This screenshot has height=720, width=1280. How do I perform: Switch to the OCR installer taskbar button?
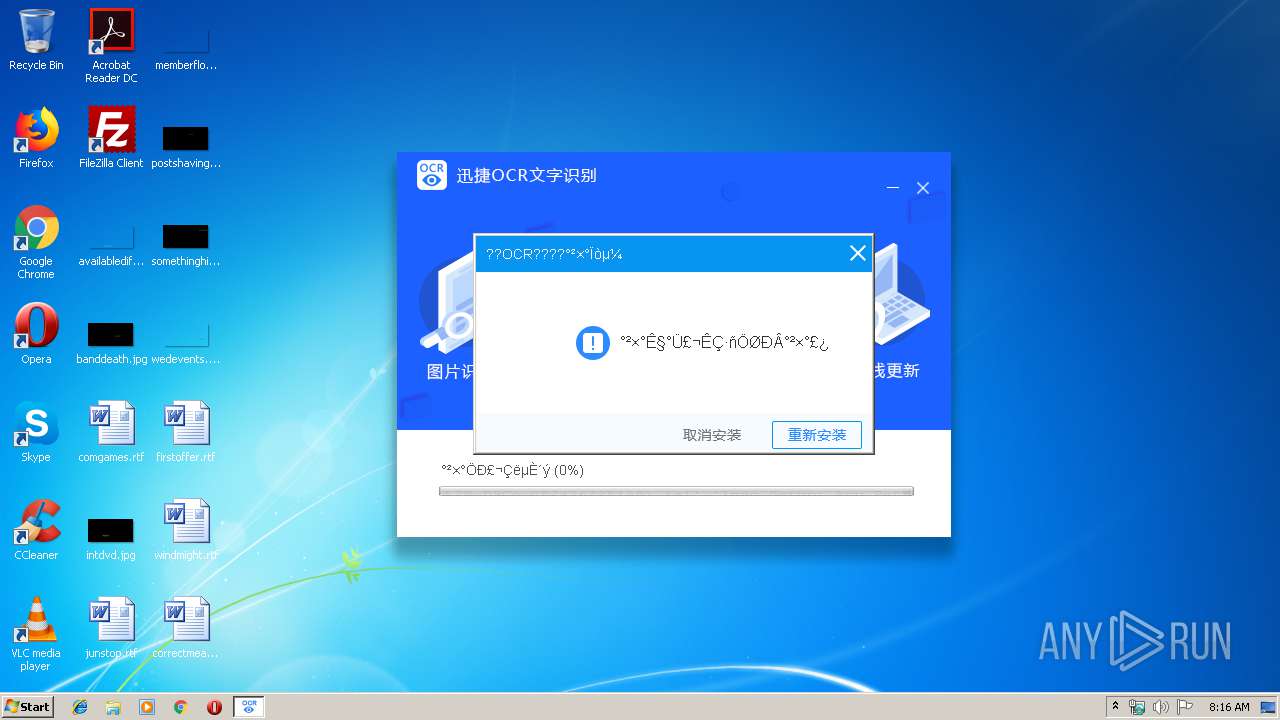pos(249,707)
